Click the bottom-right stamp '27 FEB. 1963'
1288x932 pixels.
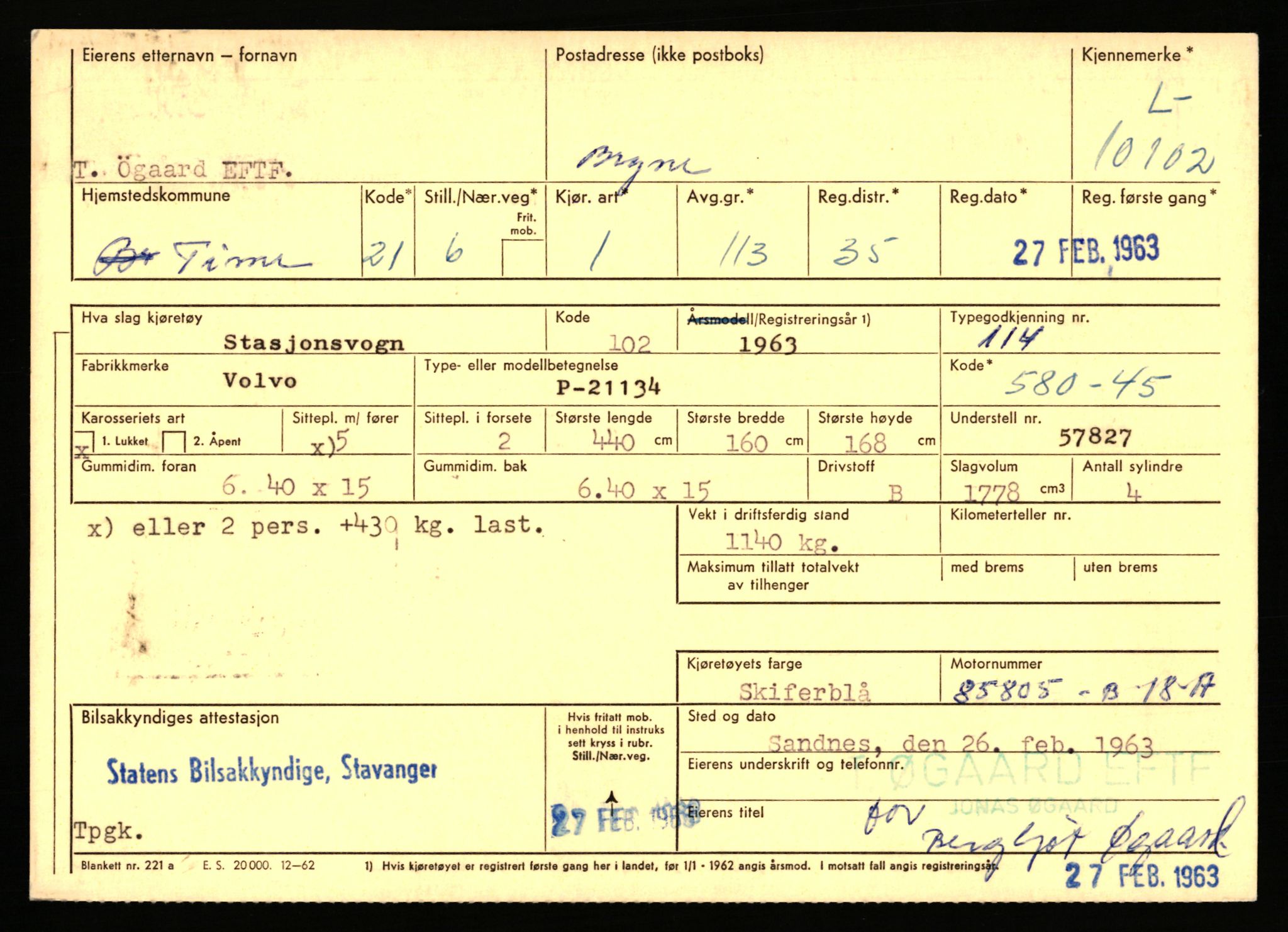1141,877
